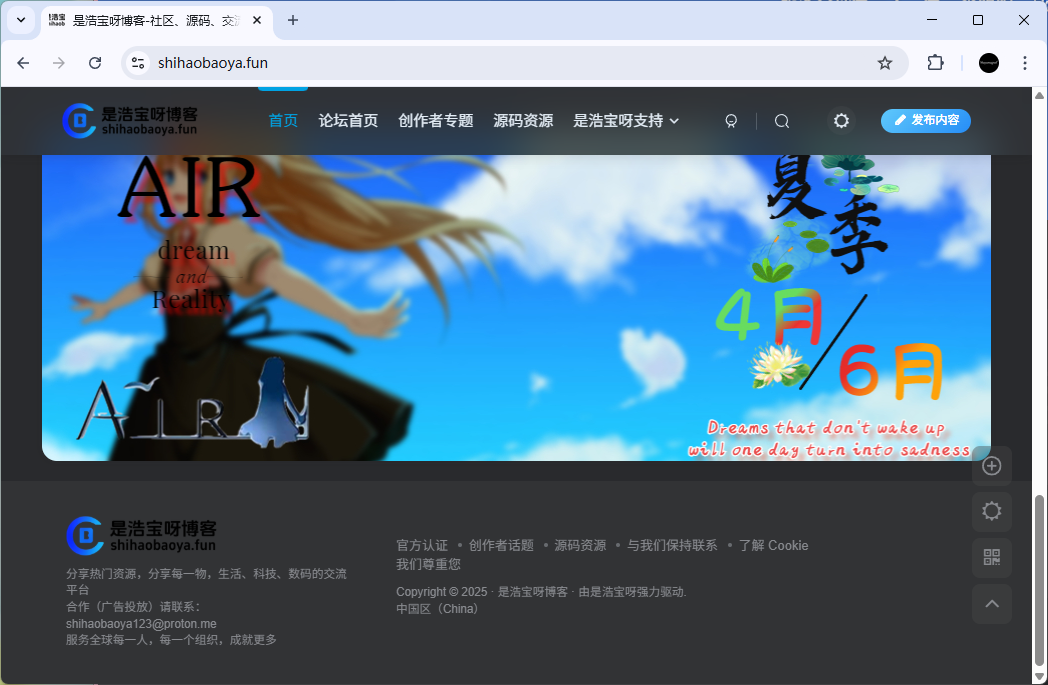Focus the address bar URL shihaobaoya.fun

point(213,63)
